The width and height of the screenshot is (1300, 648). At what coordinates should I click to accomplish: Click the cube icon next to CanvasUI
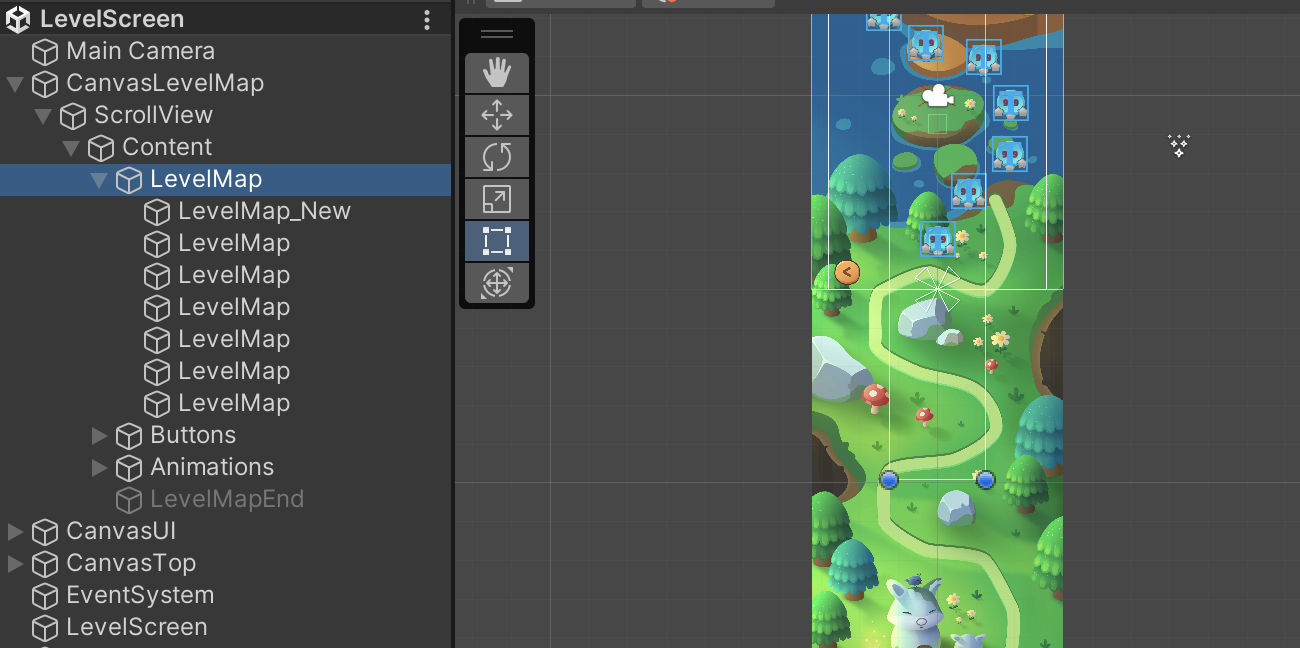[x=45, y=531]
